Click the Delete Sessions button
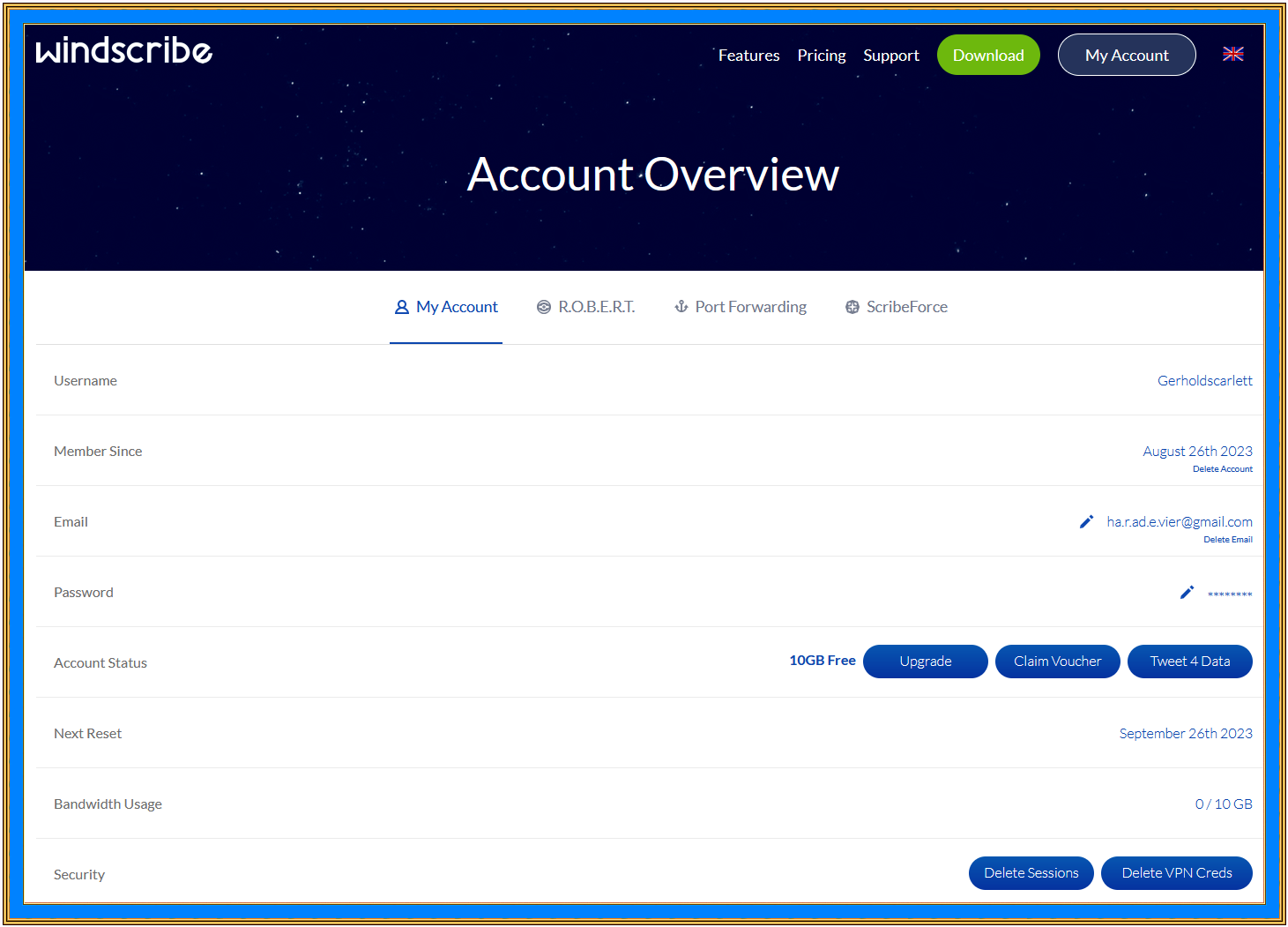The image size is (1288, 927). pos(1031,873)
